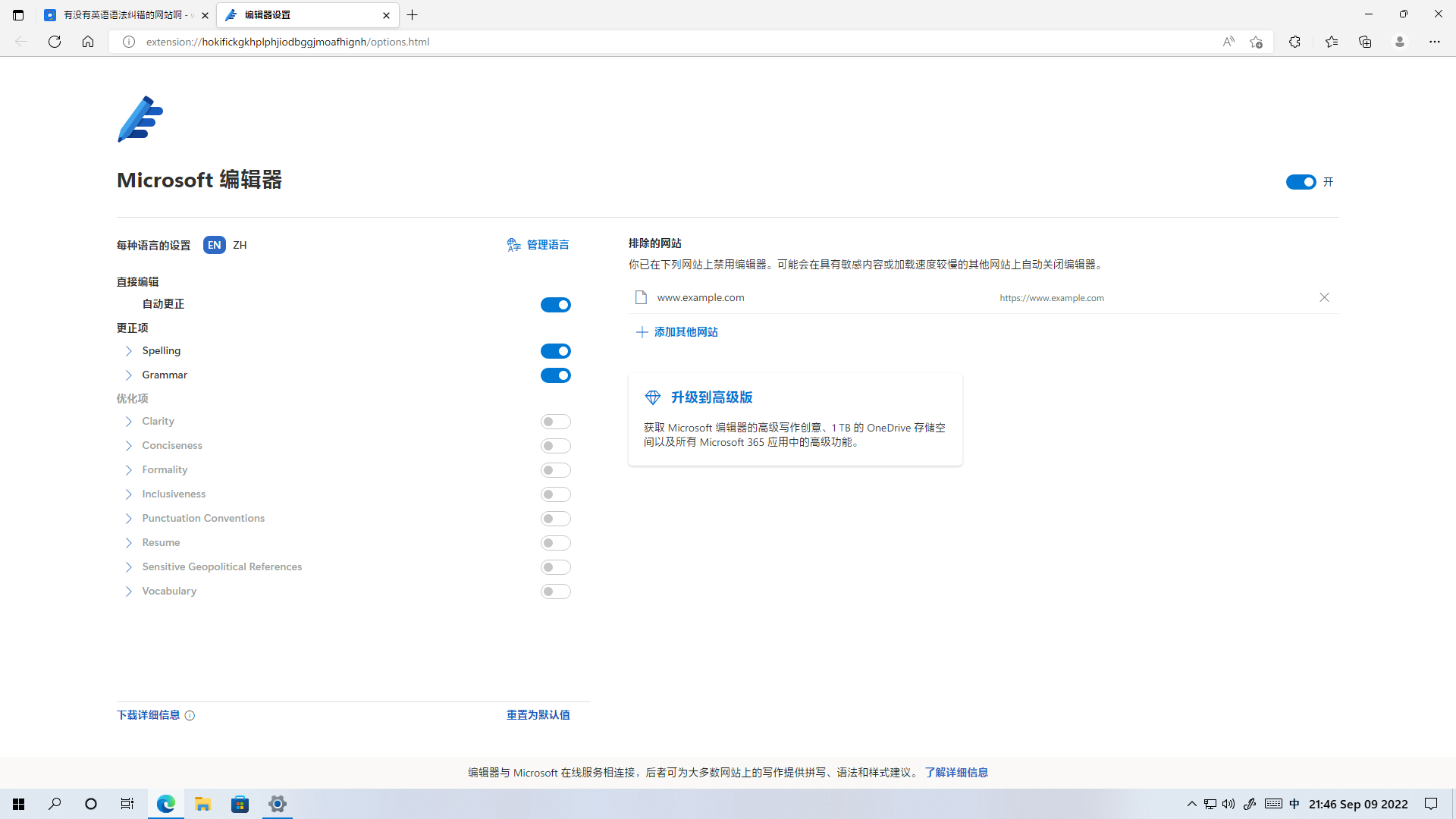Open taskbar search
1456x819 pixels.
coord(55,804)
